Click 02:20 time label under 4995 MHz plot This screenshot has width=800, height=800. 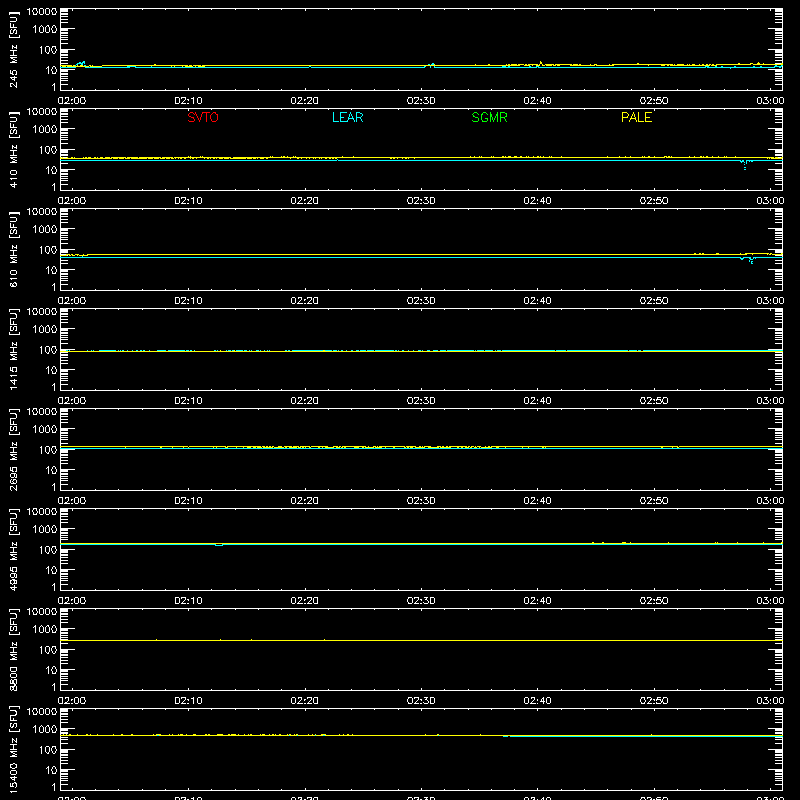pos(305,601)
